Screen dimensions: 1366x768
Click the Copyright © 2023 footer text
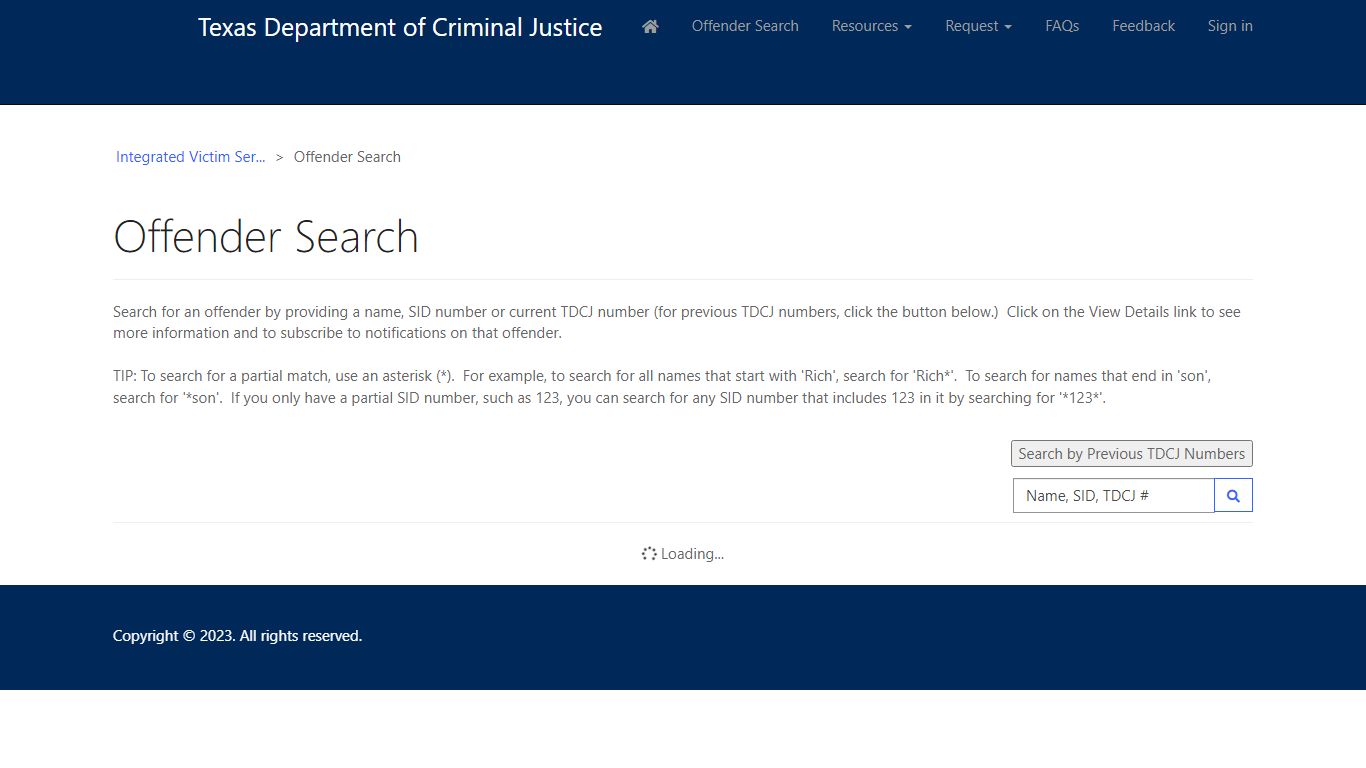[x=238, y=636]
